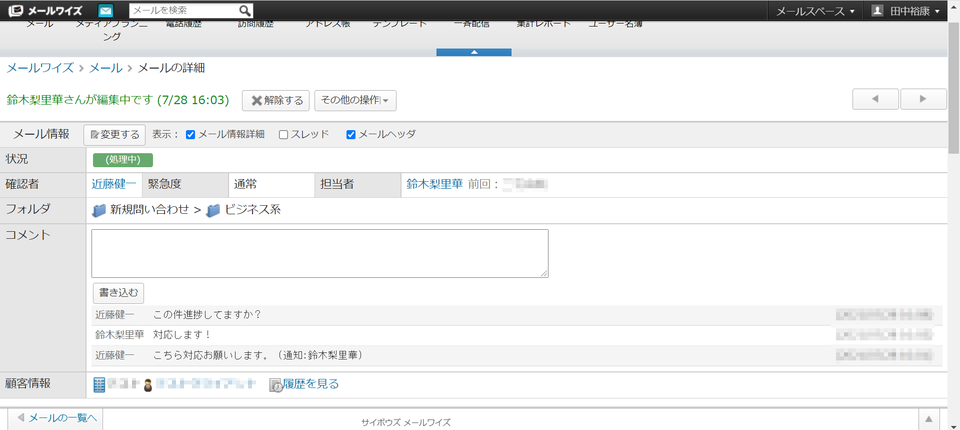Go to previous mail with left arrow
960x430 pixels.
click(x=876, y=99)
